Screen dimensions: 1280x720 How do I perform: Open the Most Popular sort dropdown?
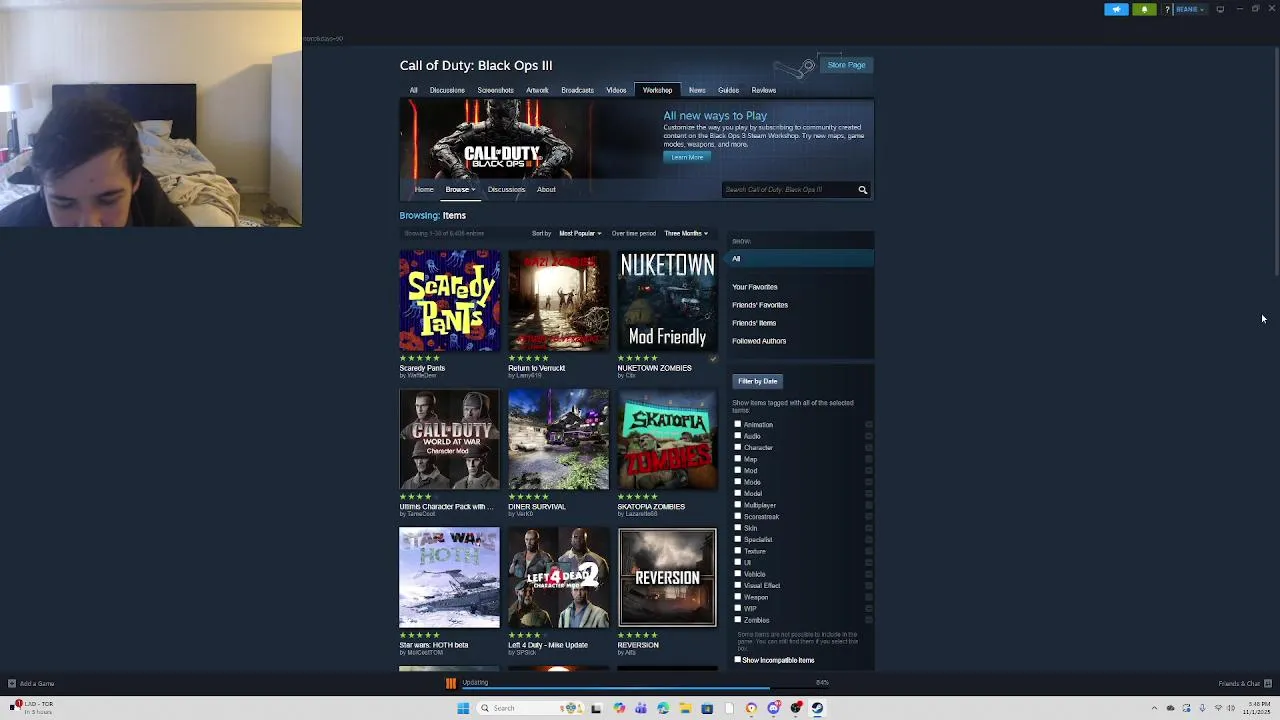point(580,234)
